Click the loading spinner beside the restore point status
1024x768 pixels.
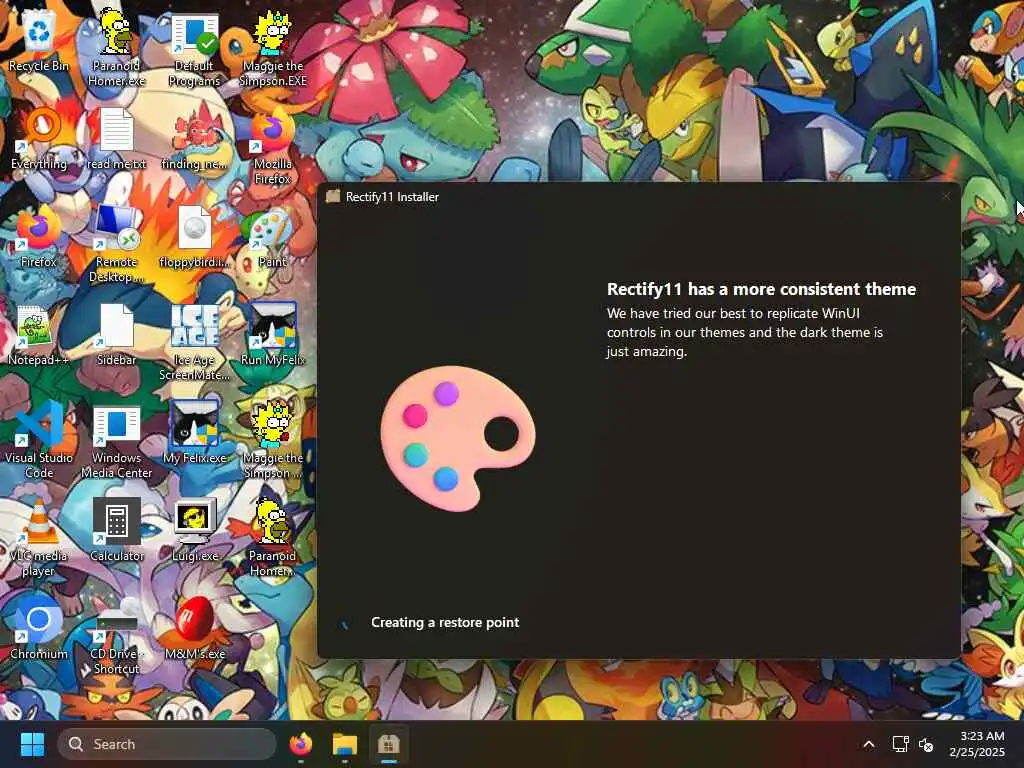click(345, 623)
